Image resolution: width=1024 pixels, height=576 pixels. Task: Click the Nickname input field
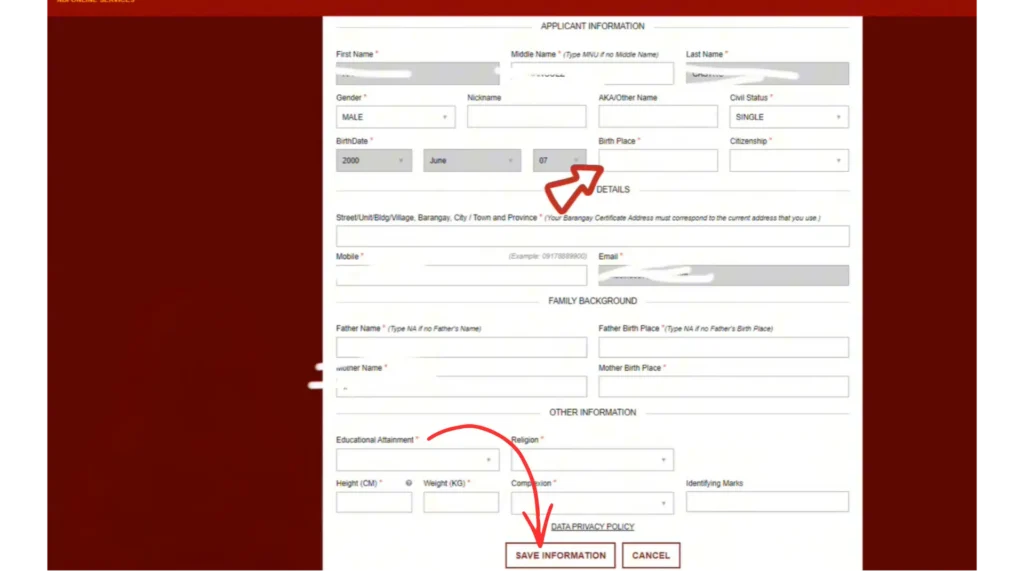(x=526, y=116)
